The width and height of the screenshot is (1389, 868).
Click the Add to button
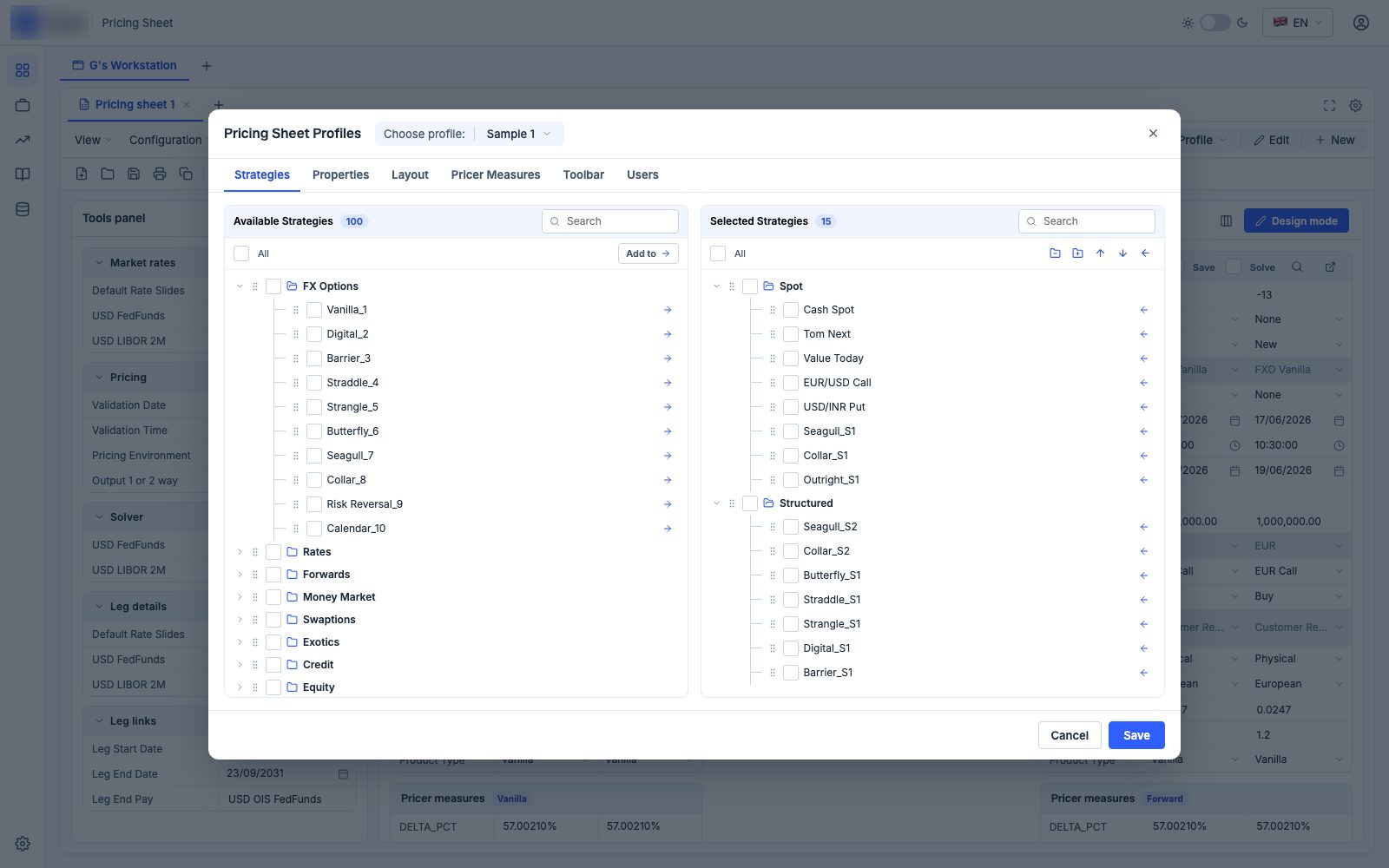click(x=648, y=253)
